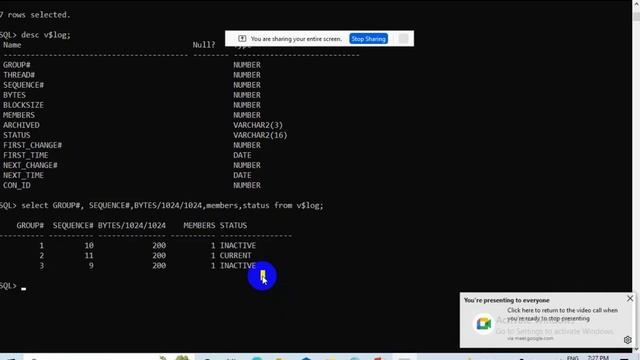This screenshot has height=360, width=640.
Task: Click the NEXT_CHANGE# column name
Action: (x=30, y=165)
